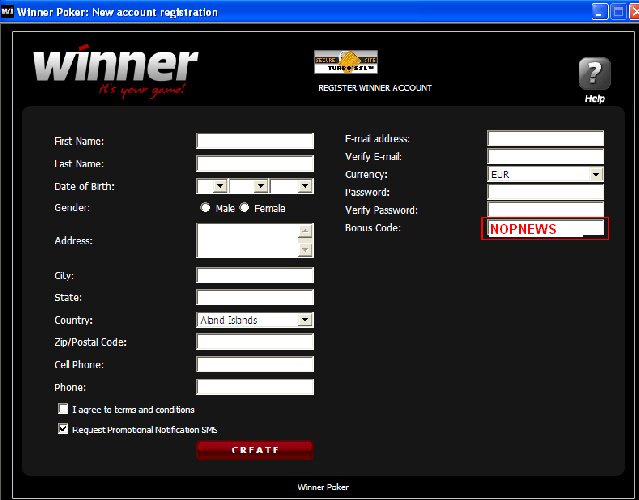Image resolution: width=639 pixels, height=500 pixels.
Task: Click the E-mail address input field
Action: tap(545, 138)
